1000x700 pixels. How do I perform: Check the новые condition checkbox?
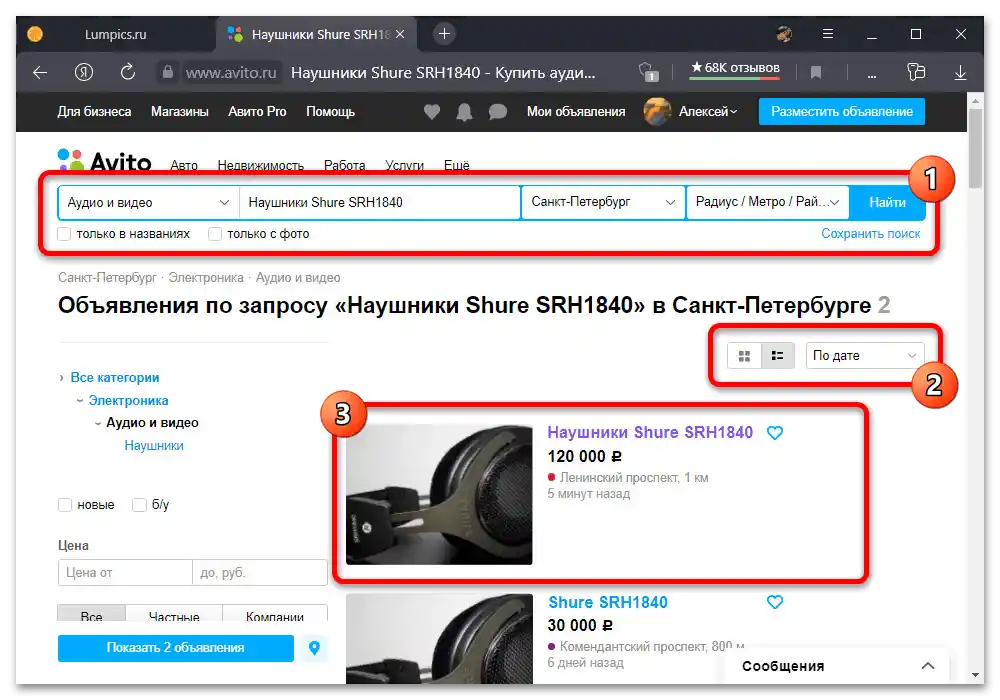click(x=64, y=505)
